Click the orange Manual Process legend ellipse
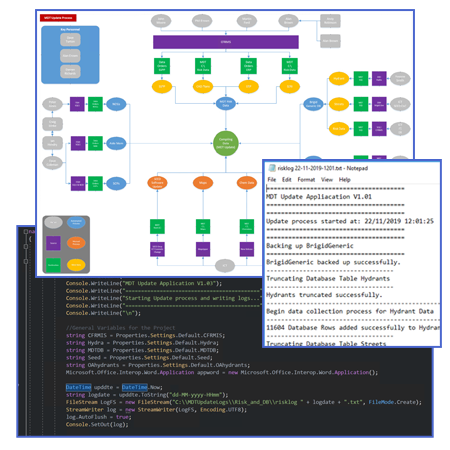450x450 pixels. click(x=76, y=243)
